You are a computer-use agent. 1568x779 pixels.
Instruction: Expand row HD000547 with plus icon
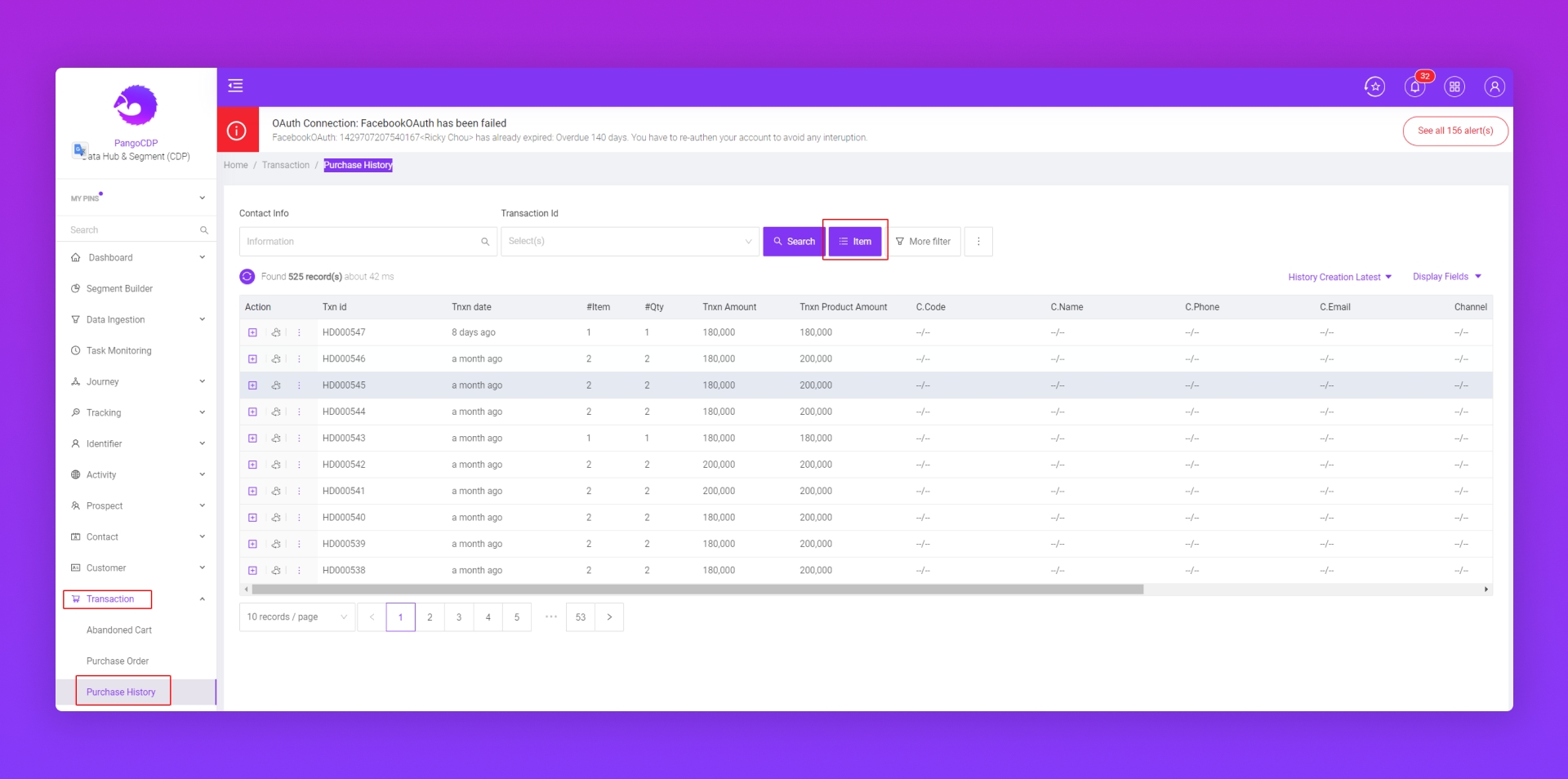pos(252,332)
